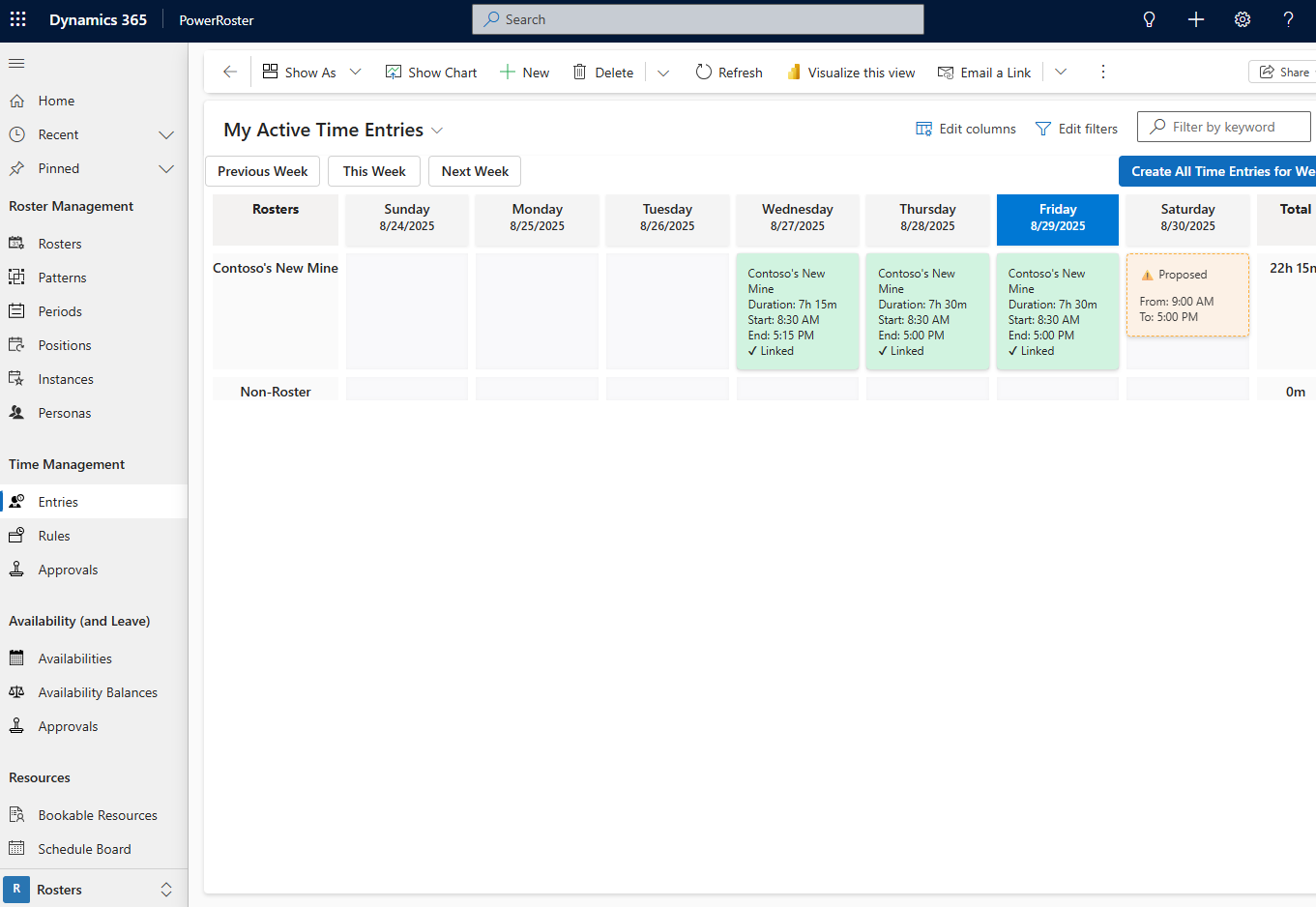Open Availability Balances
The image size is (1316, 907).
tap(94, 692)
